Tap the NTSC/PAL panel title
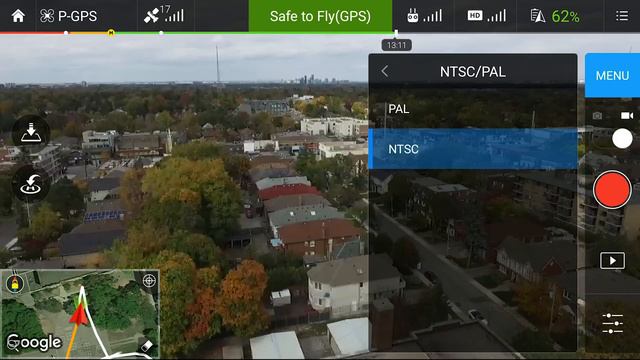This screenshot has width=640, height=360. pyautogui.click(x=473, y=72)
